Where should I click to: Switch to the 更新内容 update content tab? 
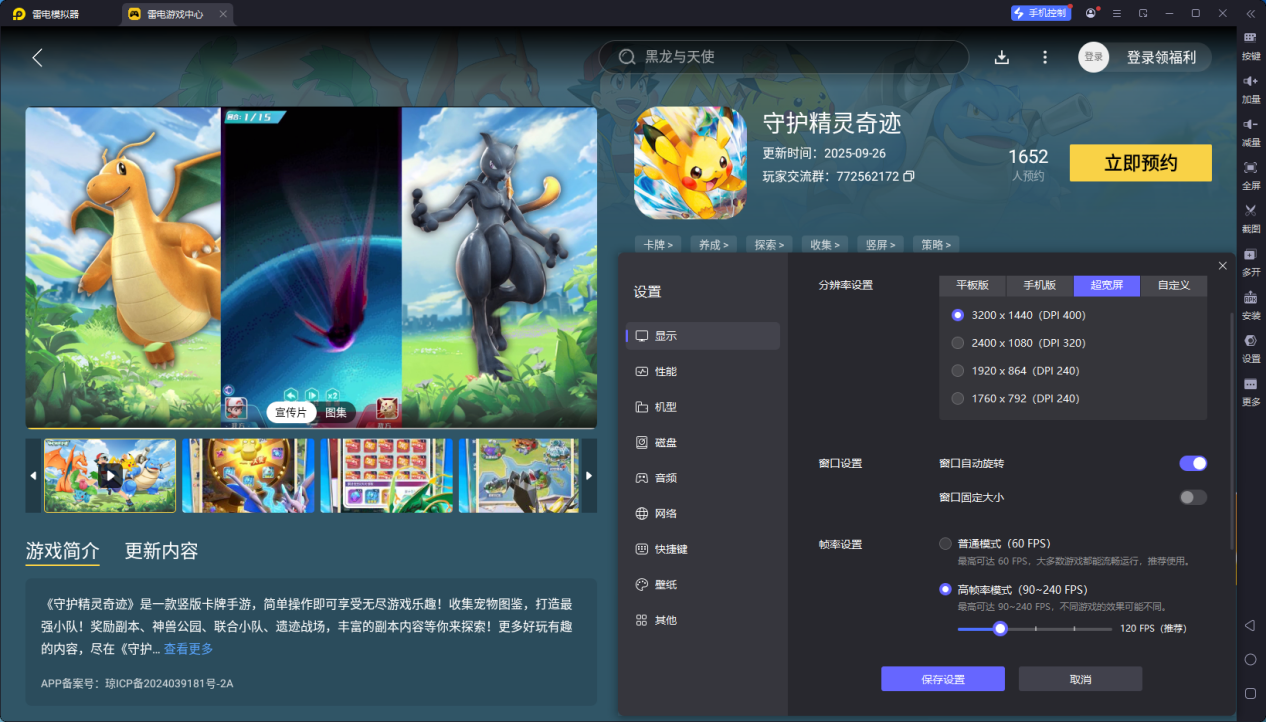pyautogui.click(x=160, y=551)
